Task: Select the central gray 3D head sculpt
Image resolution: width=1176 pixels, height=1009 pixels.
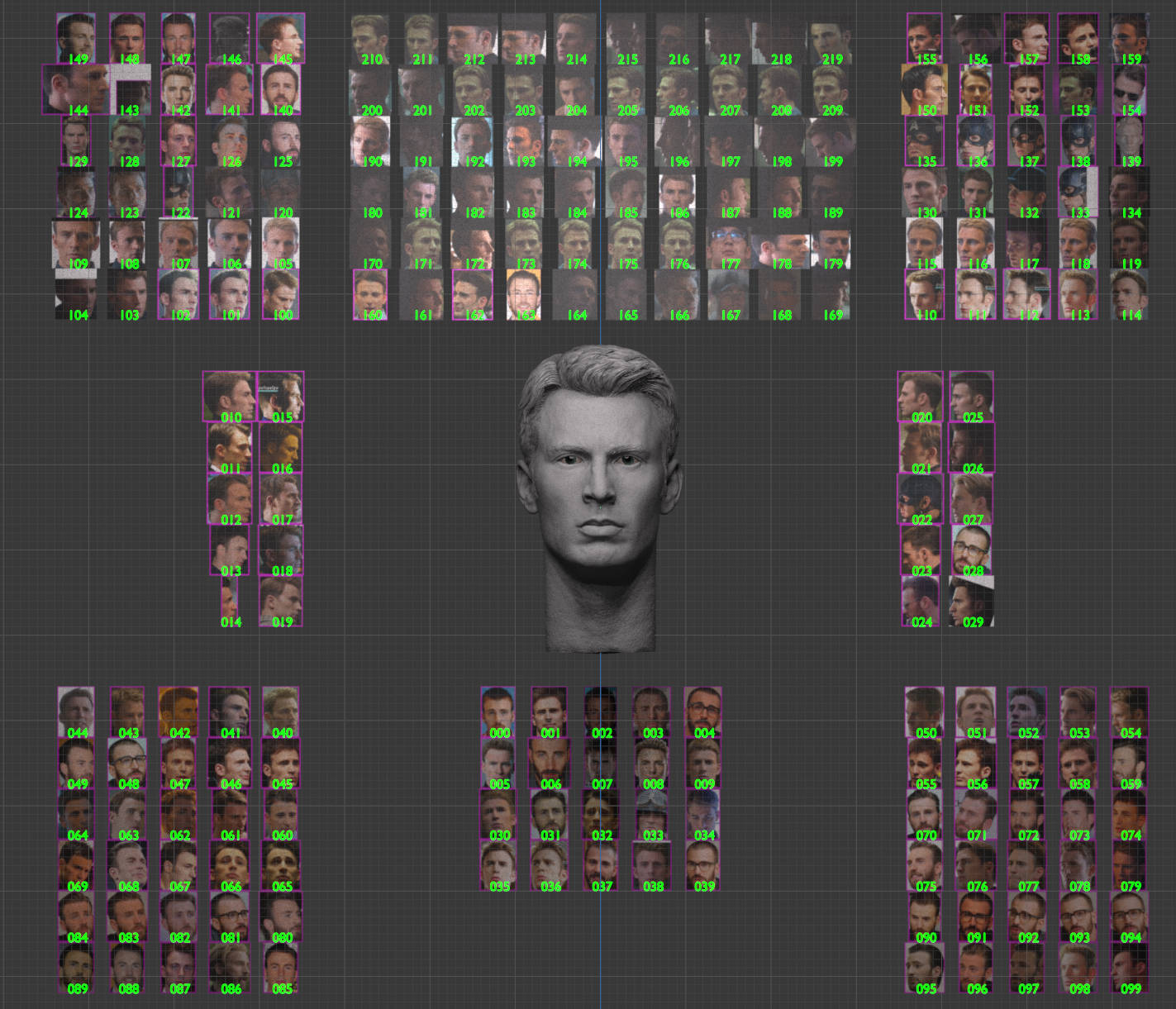Action: 599,496
